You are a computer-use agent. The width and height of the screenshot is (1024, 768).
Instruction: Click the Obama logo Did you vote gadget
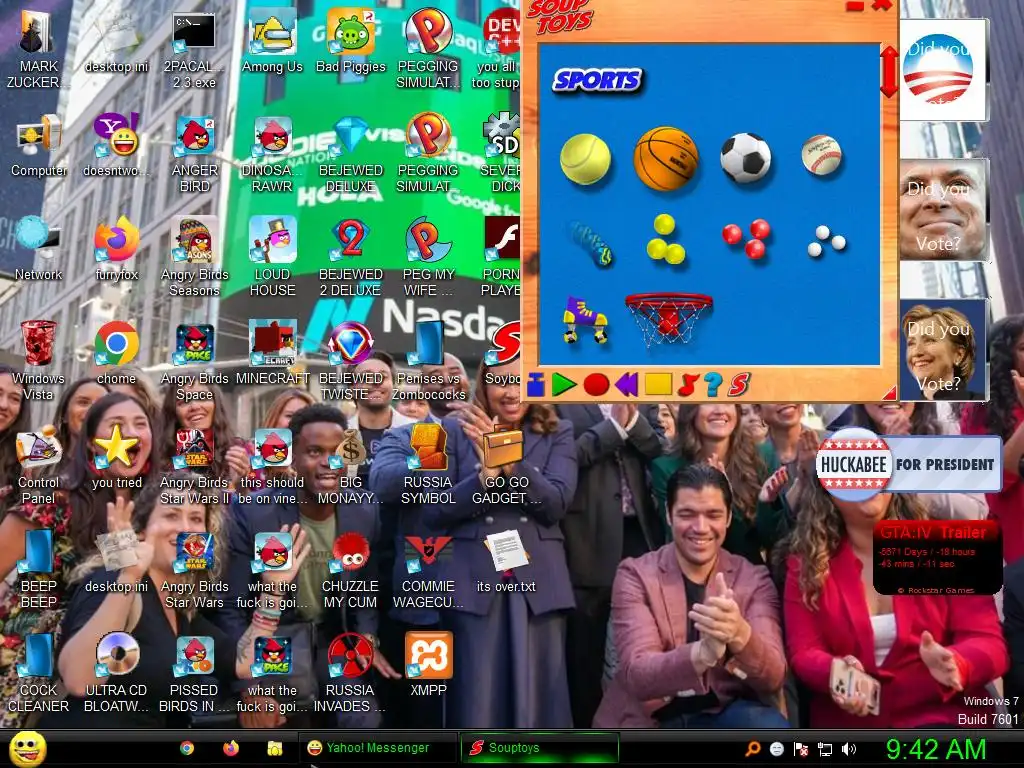[x=944, y=69]
